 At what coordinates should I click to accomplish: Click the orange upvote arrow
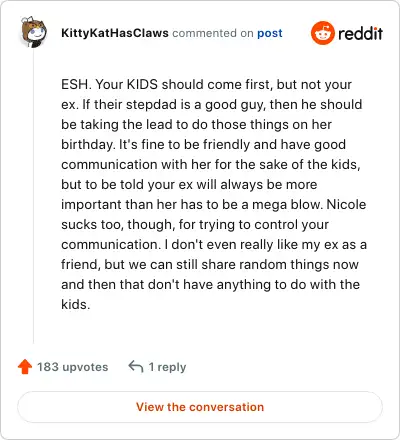point(25,367)
